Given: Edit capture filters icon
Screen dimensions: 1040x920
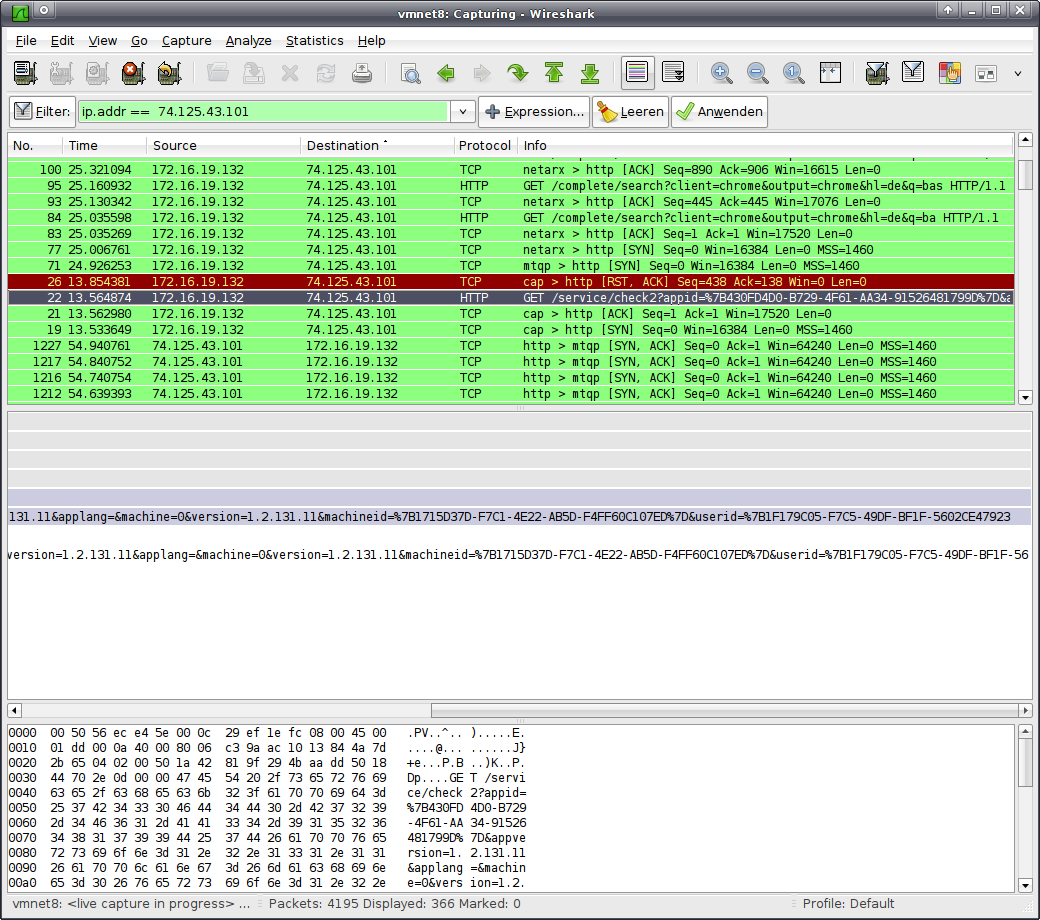Looking at the screenshot, I should coord(878,73).
